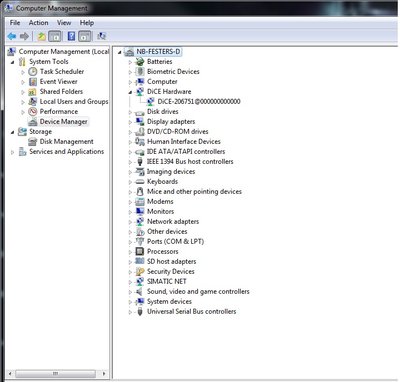Expand the Services and Applications node

(13, 152)
